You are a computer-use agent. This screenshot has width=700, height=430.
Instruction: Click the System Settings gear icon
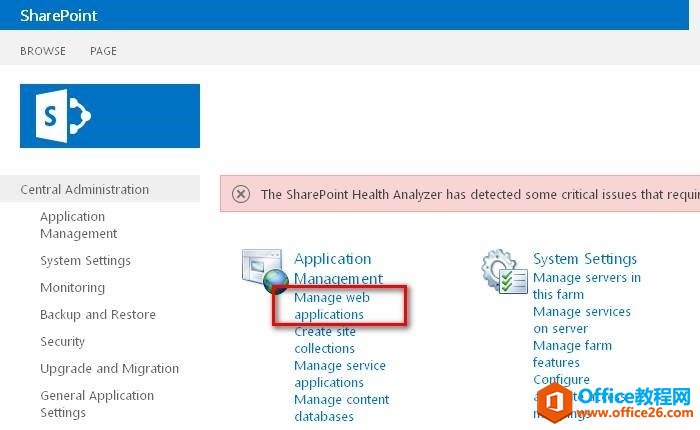(505, 271)
